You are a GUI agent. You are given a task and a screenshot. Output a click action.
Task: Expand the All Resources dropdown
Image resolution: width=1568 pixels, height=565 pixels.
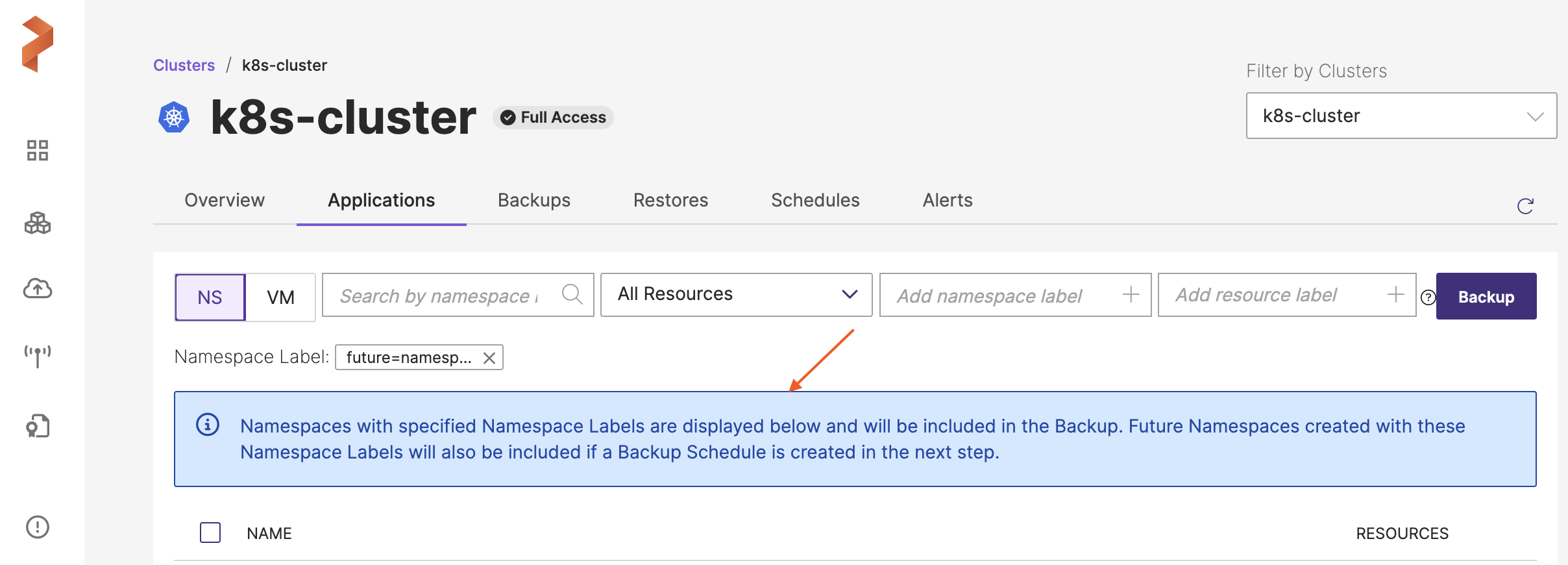(736, 295)
